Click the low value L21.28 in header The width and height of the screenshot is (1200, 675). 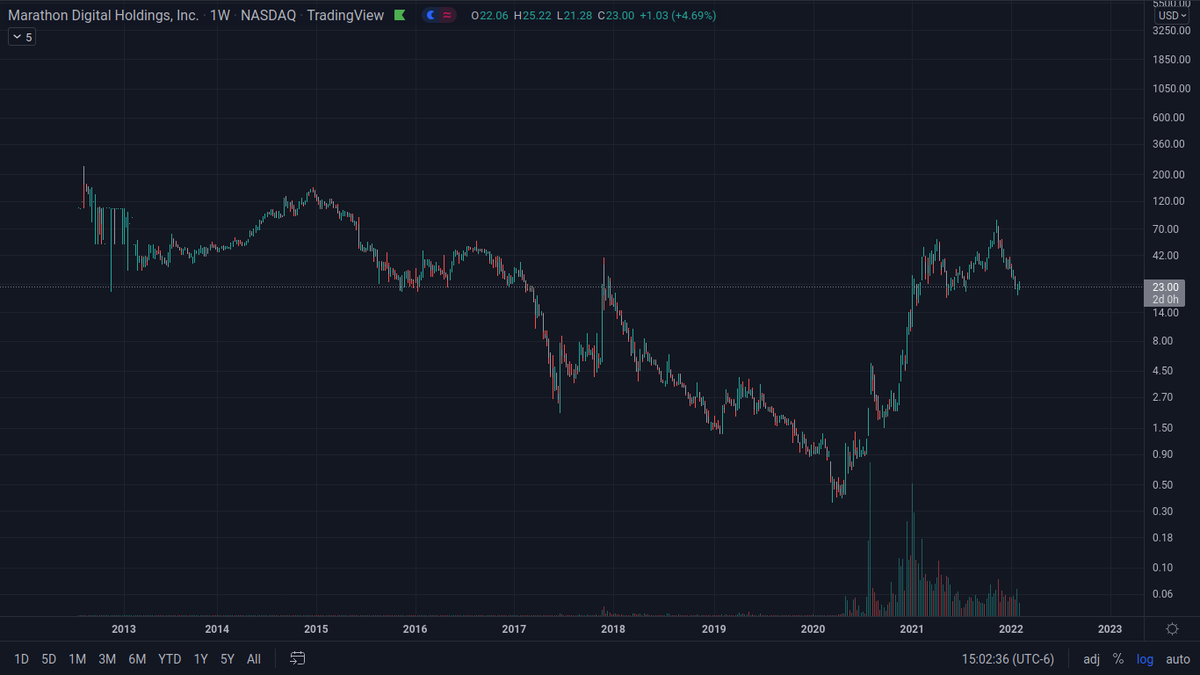(x=576, y=16)
